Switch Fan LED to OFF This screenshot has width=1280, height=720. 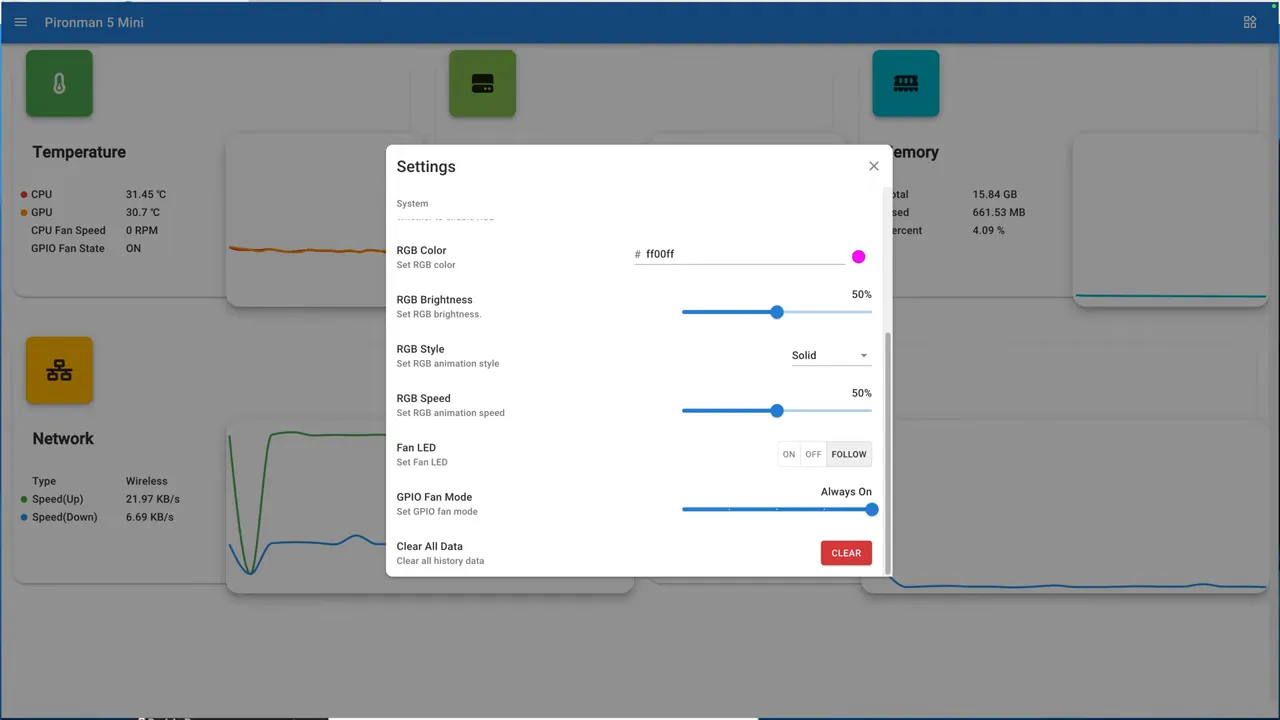(813, 454)
